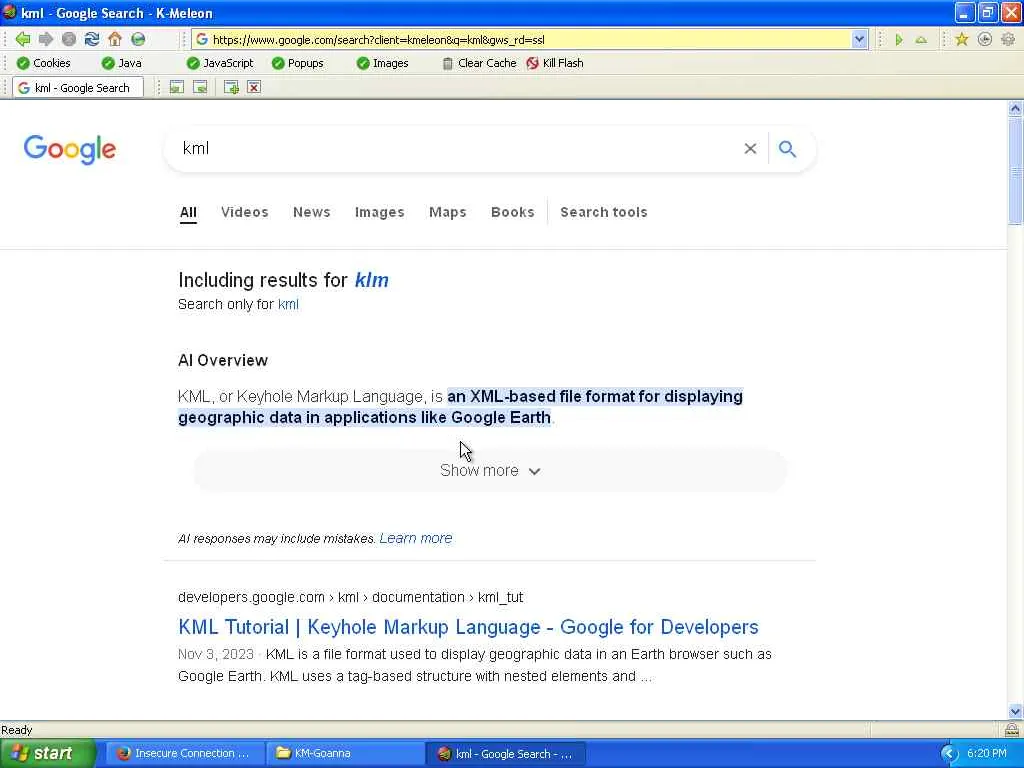Switch to the News tab
Viewport: 1024px width, 768px height.
click(x=312, y=212)
